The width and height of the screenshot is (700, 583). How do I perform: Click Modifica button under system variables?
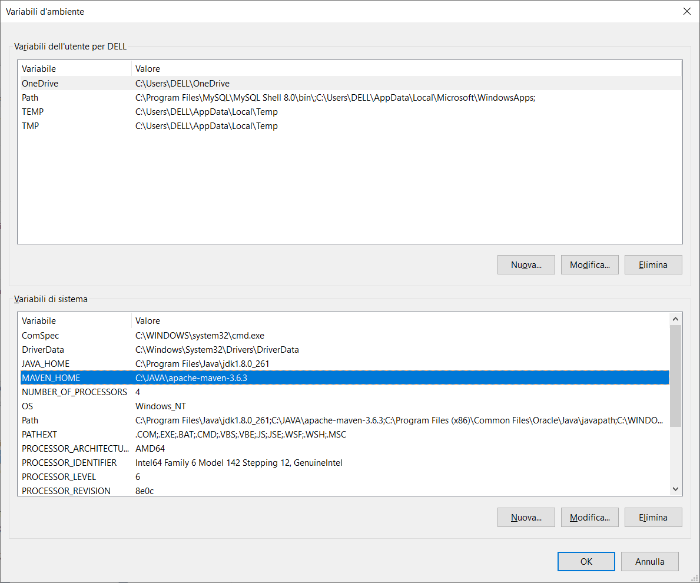[590, 518]
